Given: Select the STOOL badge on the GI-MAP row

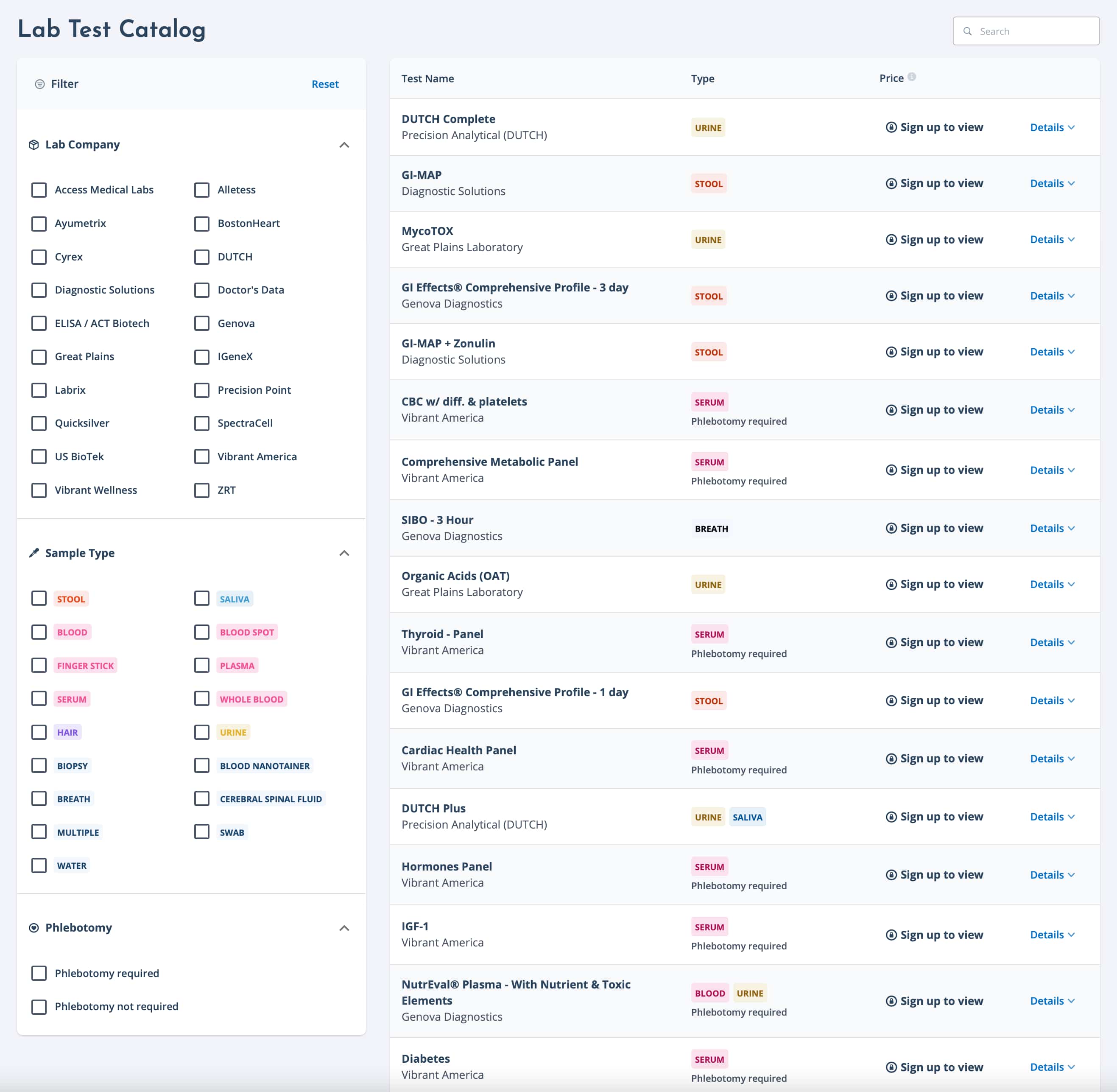Looking at the screenshot, I should click(709, 183).
